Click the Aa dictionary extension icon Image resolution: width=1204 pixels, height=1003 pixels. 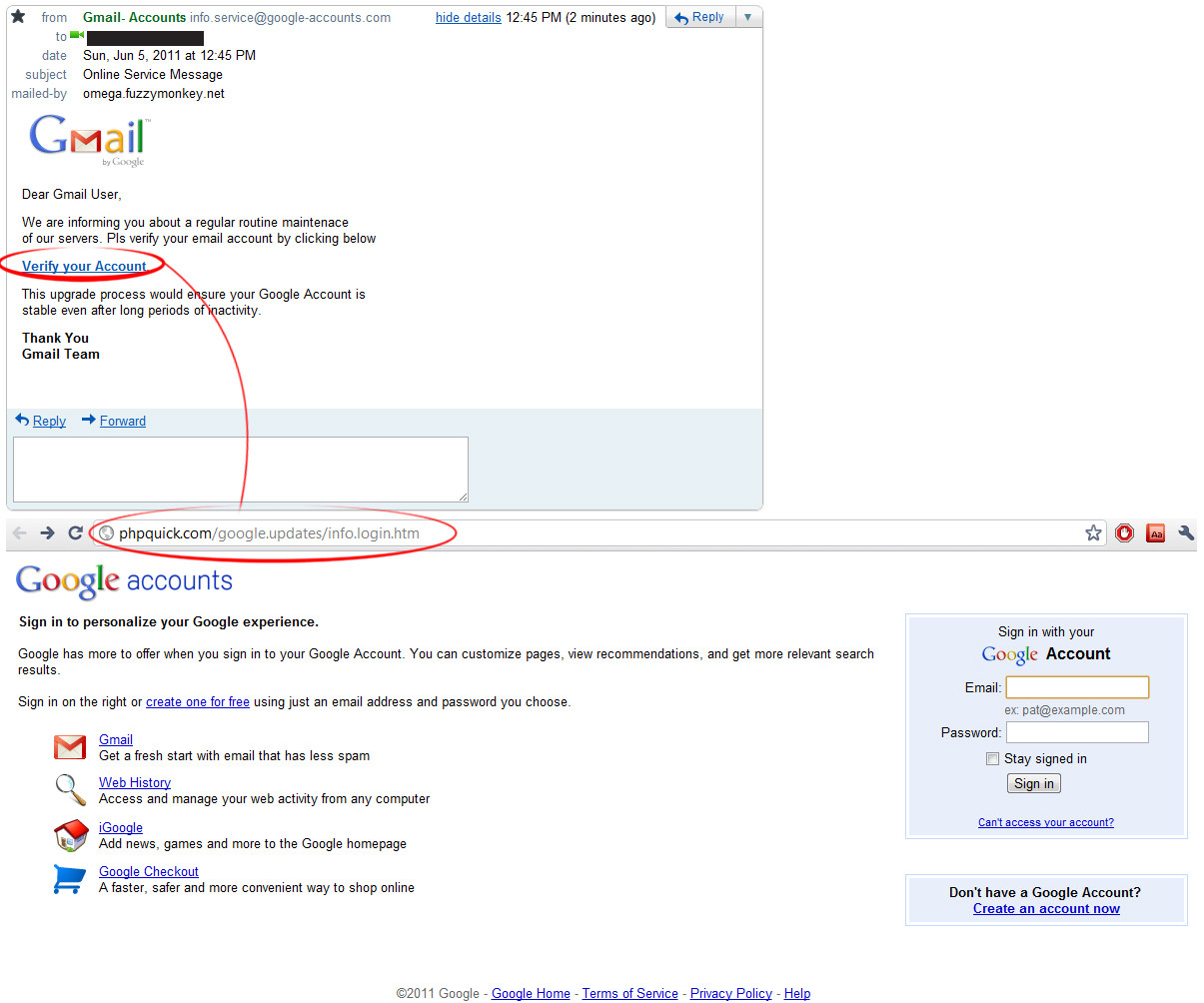pyautogui.click(x=1156, y=533)
